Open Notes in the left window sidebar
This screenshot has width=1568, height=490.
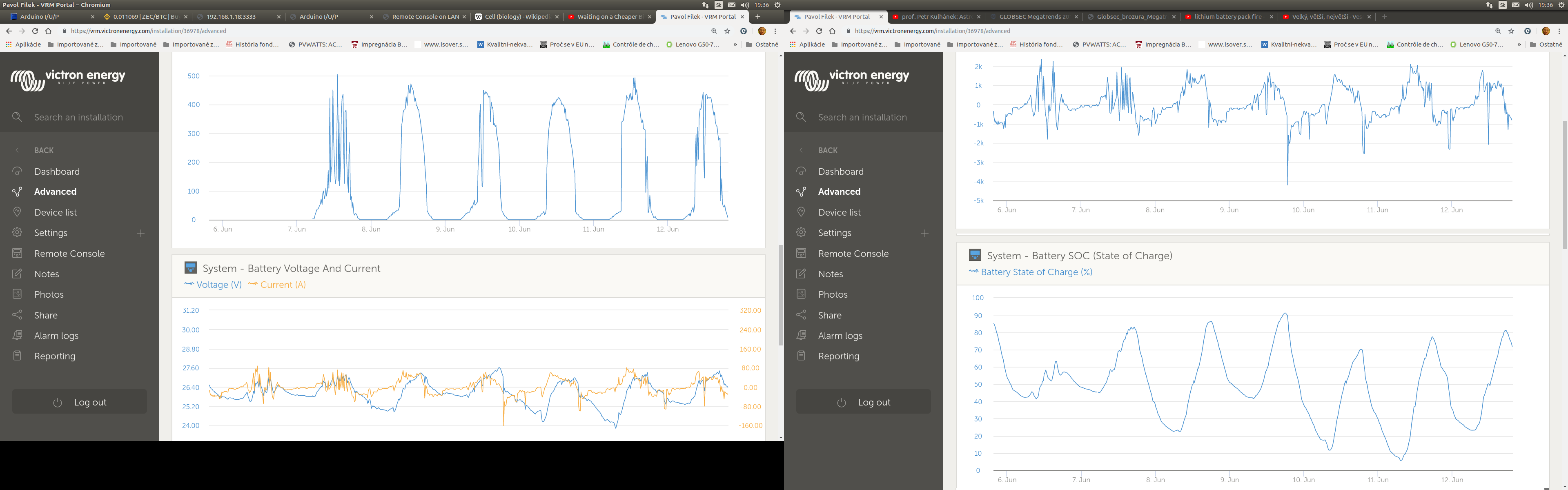(46, 274)
